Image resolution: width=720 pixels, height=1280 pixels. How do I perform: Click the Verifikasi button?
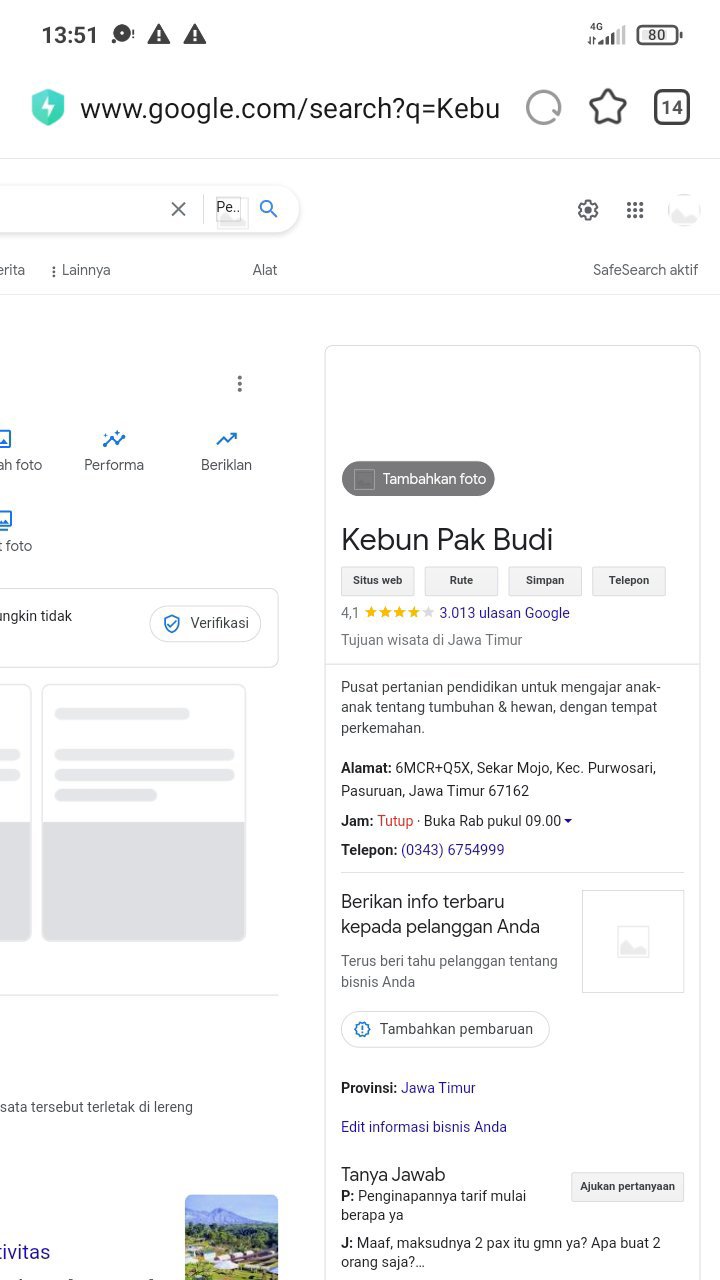coord(205,623)
